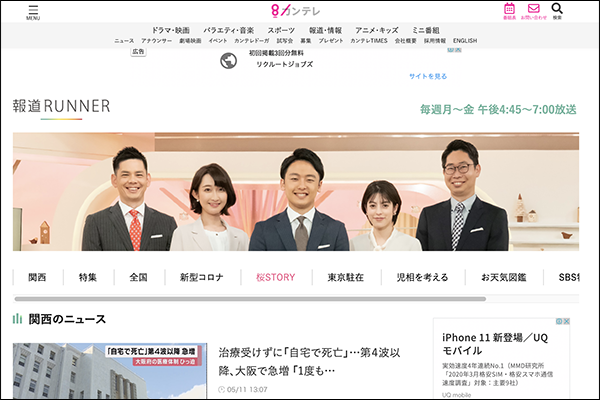Open アニメ・キッズ menu

(x=377, y=30)
